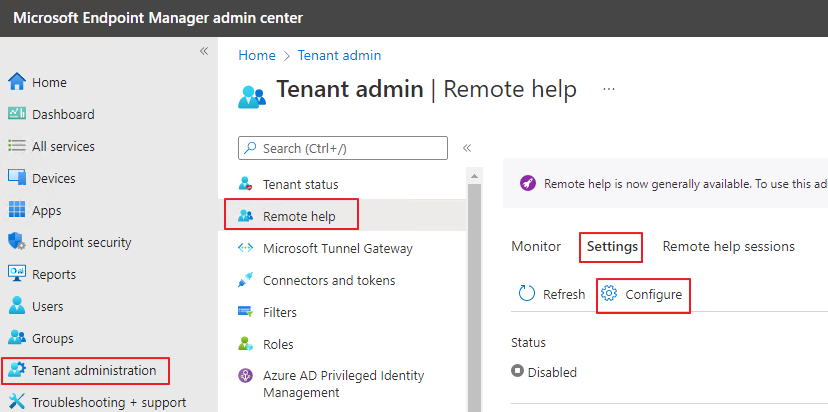Image resolution: width=828 pixels, height=412 pixels.
Task: Click the Microsoft Tunnel Gateway icon
Action: (x=246, y=248)
